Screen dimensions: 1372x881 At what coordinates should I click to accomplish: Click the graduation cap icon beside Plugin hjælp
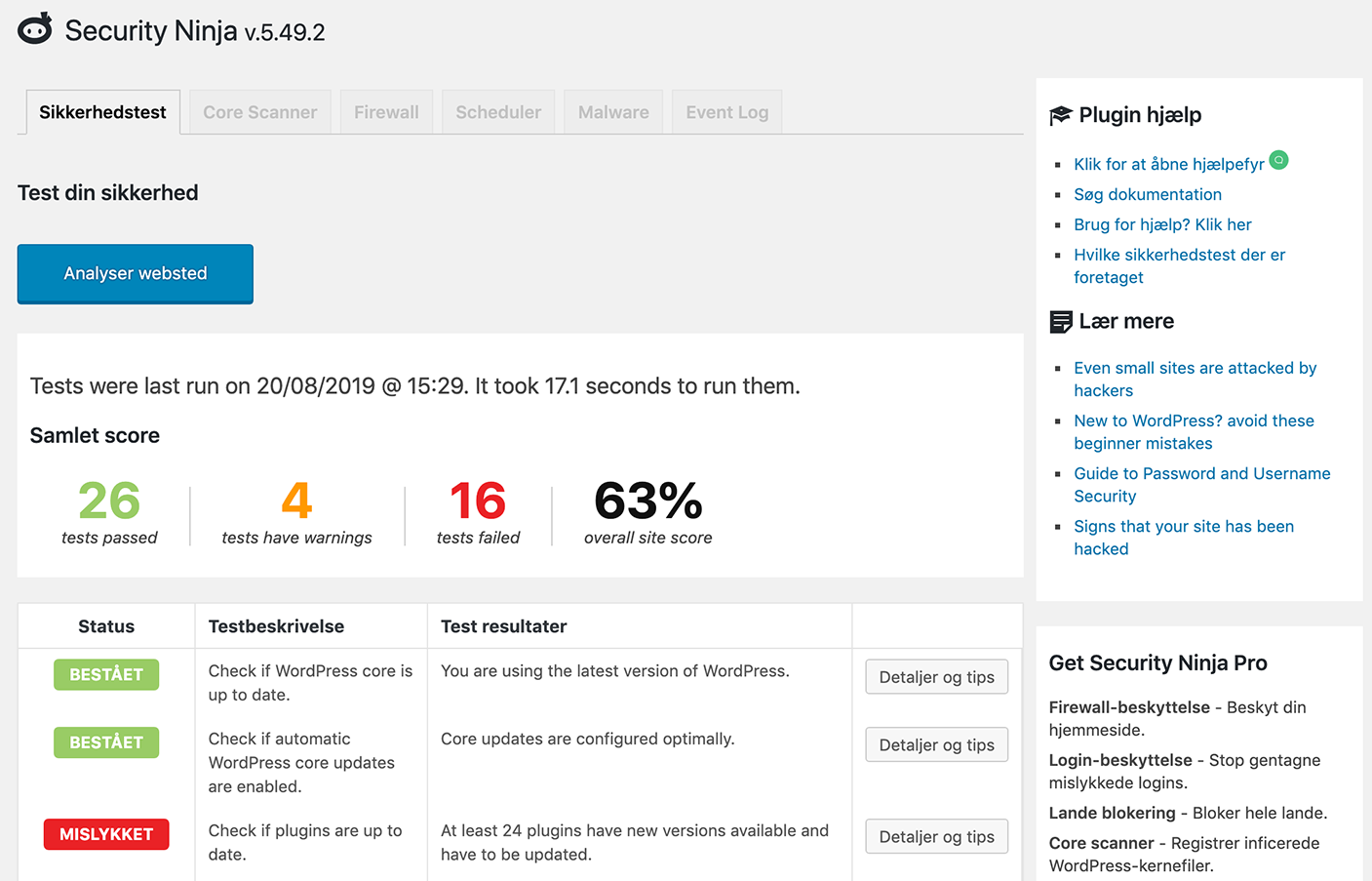(1060, 114)
